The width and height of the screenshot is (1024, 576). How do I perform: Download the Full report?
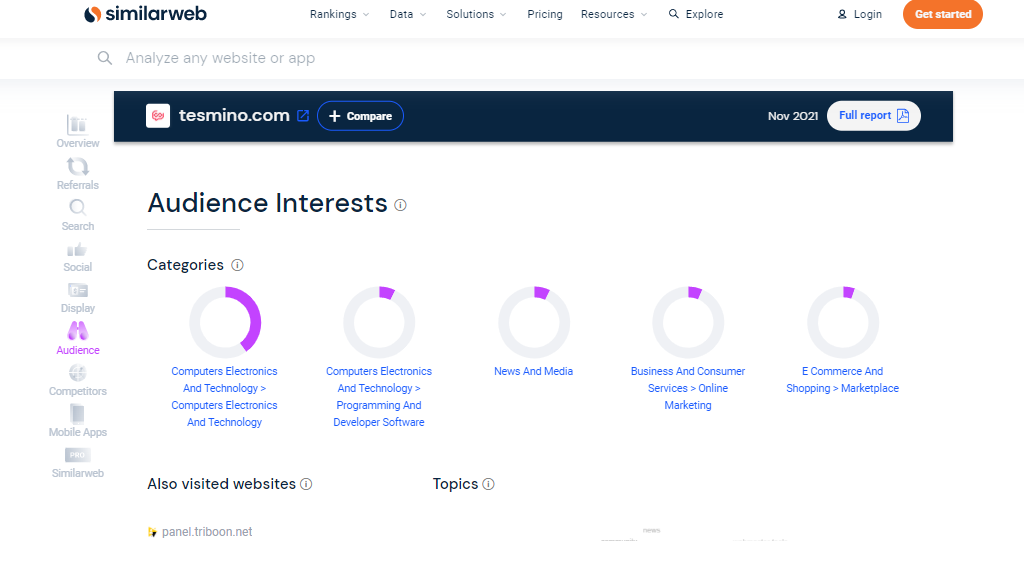pyautogui.click(x=874, y=116)
